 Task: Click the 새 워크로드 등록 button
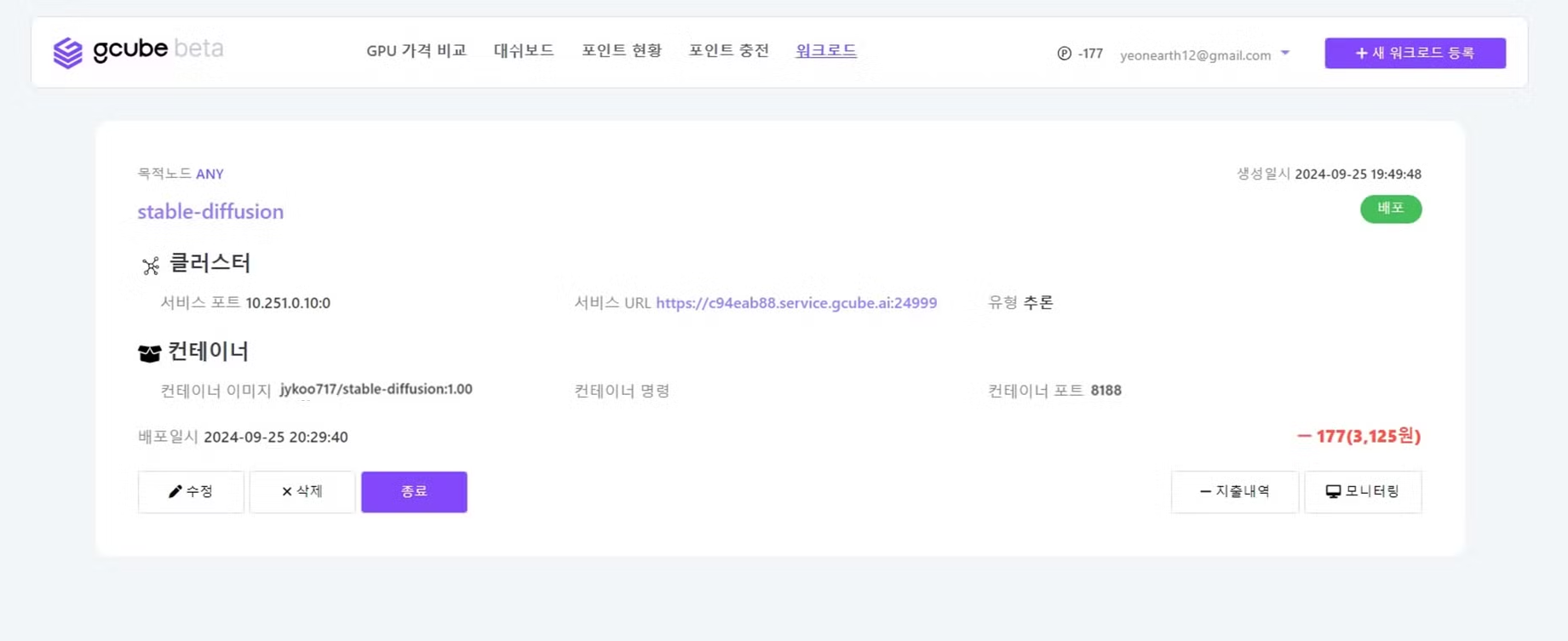pos(1415,53)
